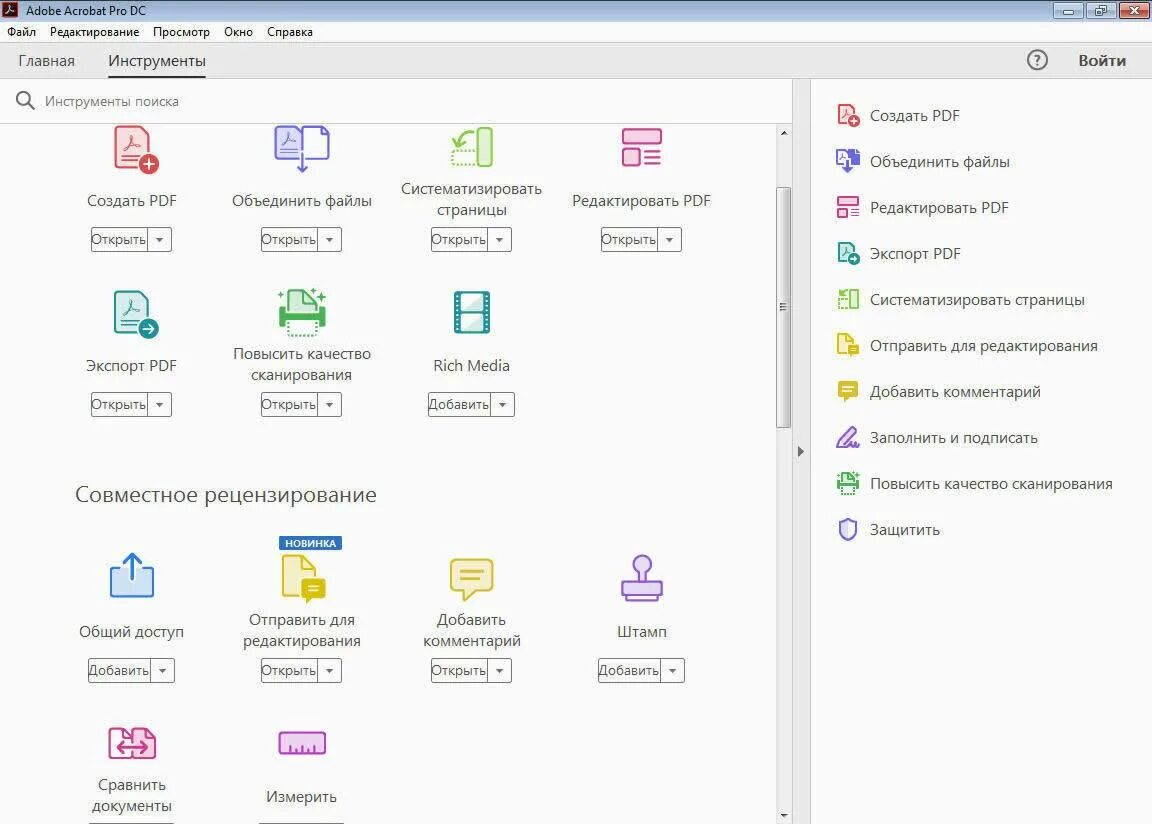Click Добавить button under Общий доступ
Image resolution: width=1152 pixels, height=824 pixels.
(x=119, y=671)
